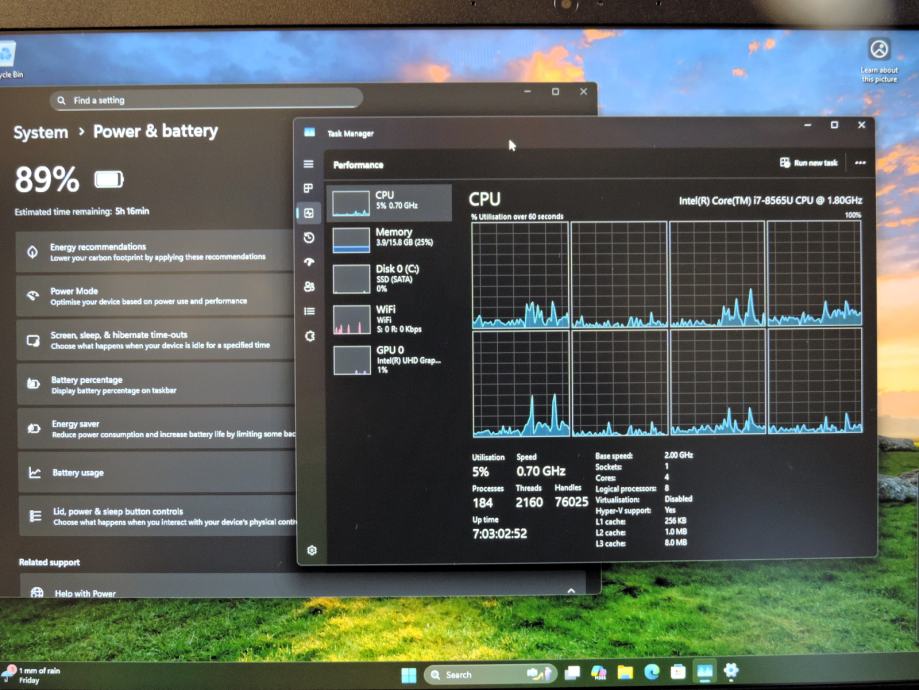919x690 pixels.
Task: Open Users page in Task Manager sidebar
Action: [309, 287]
